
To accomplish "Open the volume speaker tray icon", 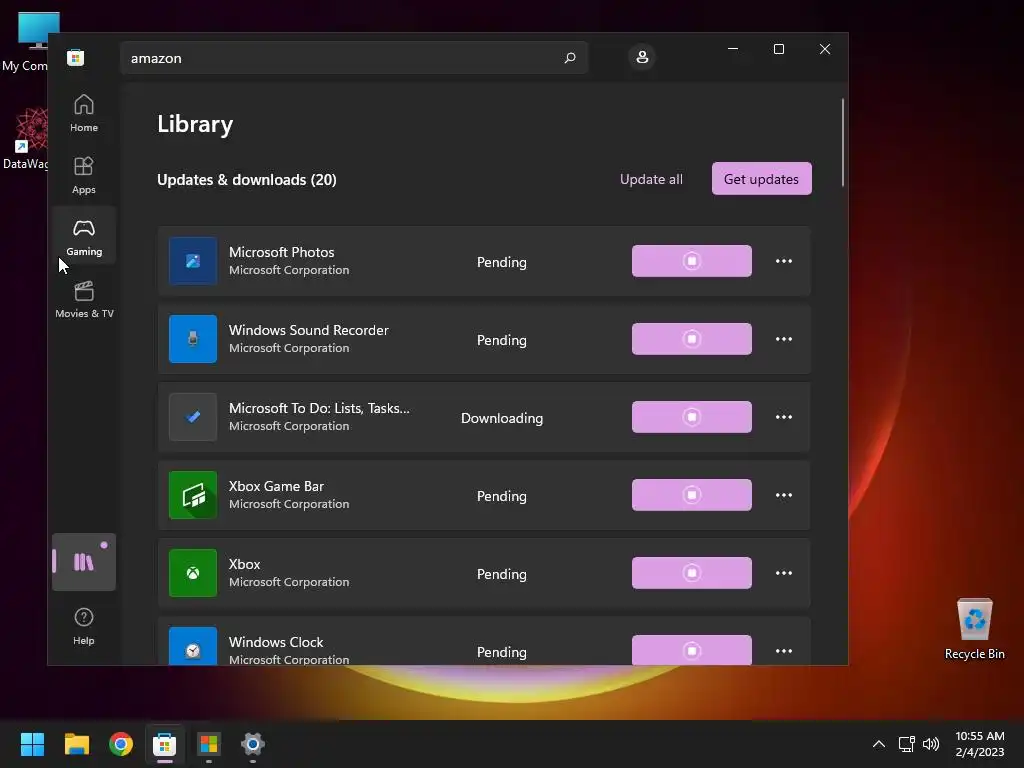I will (x=931, y=744).
